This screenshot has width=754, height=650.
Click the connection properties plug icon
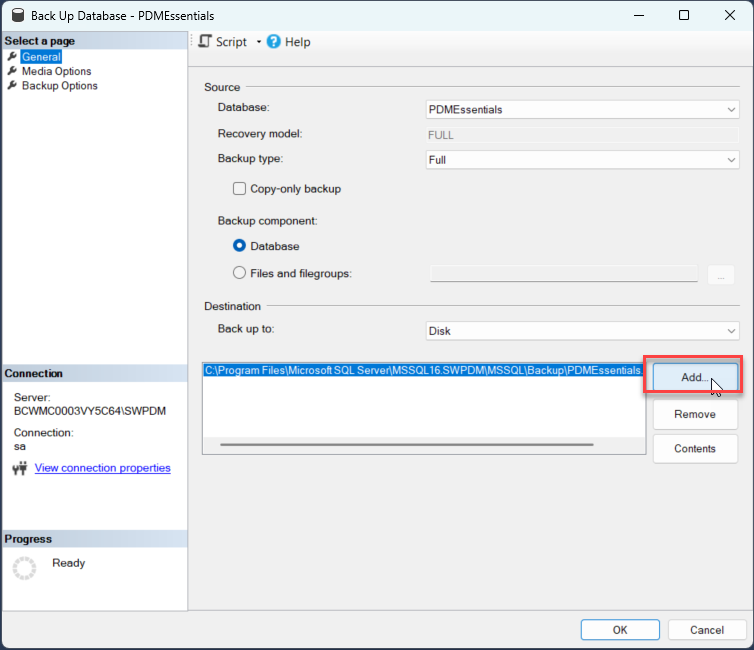tap(20, 468)
